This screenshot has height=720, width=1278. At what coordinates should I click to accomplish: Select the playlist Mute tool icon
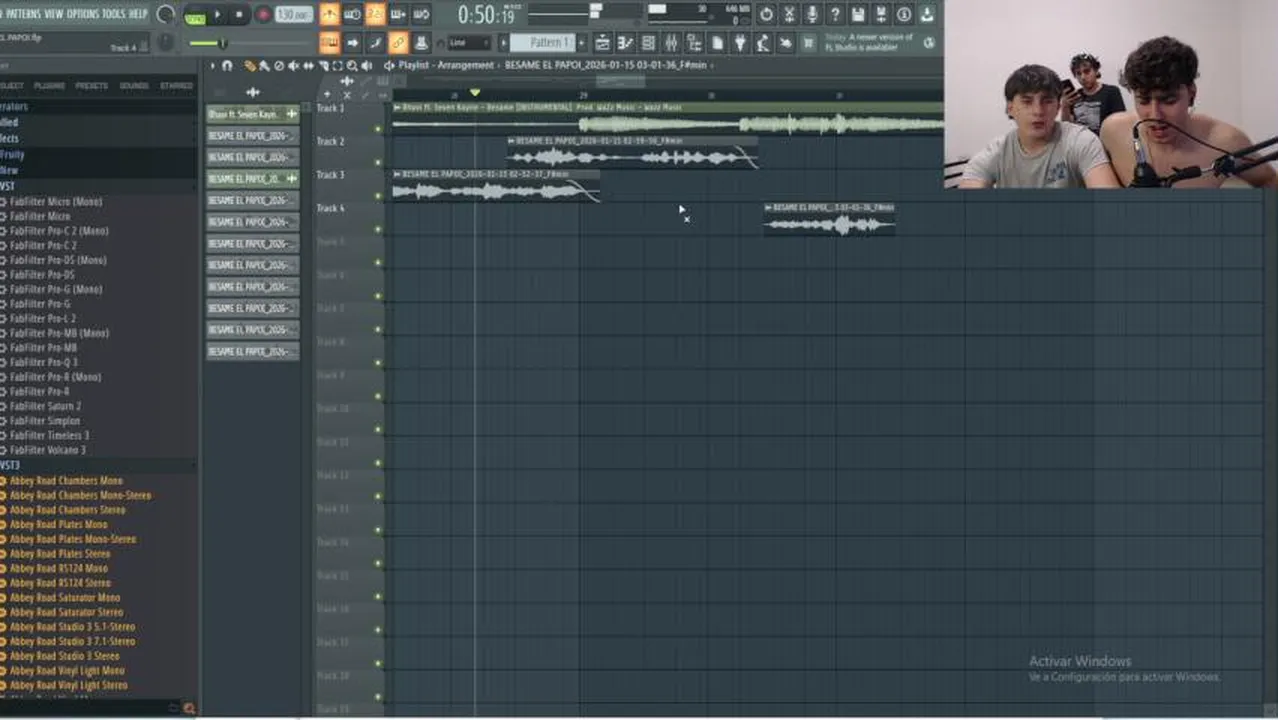[x=293, y=65]
